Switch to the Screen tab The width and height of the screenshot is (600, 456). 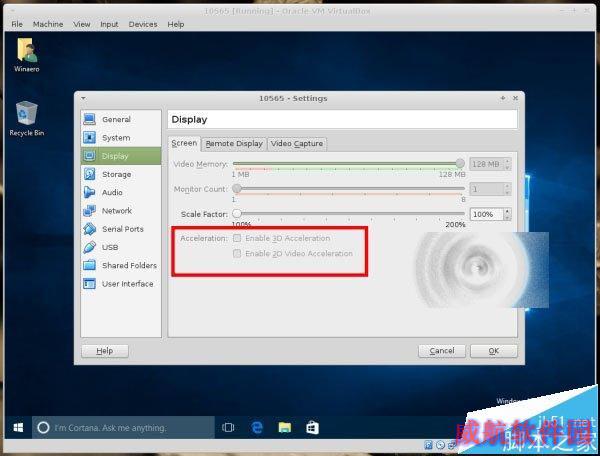(184, 143)
